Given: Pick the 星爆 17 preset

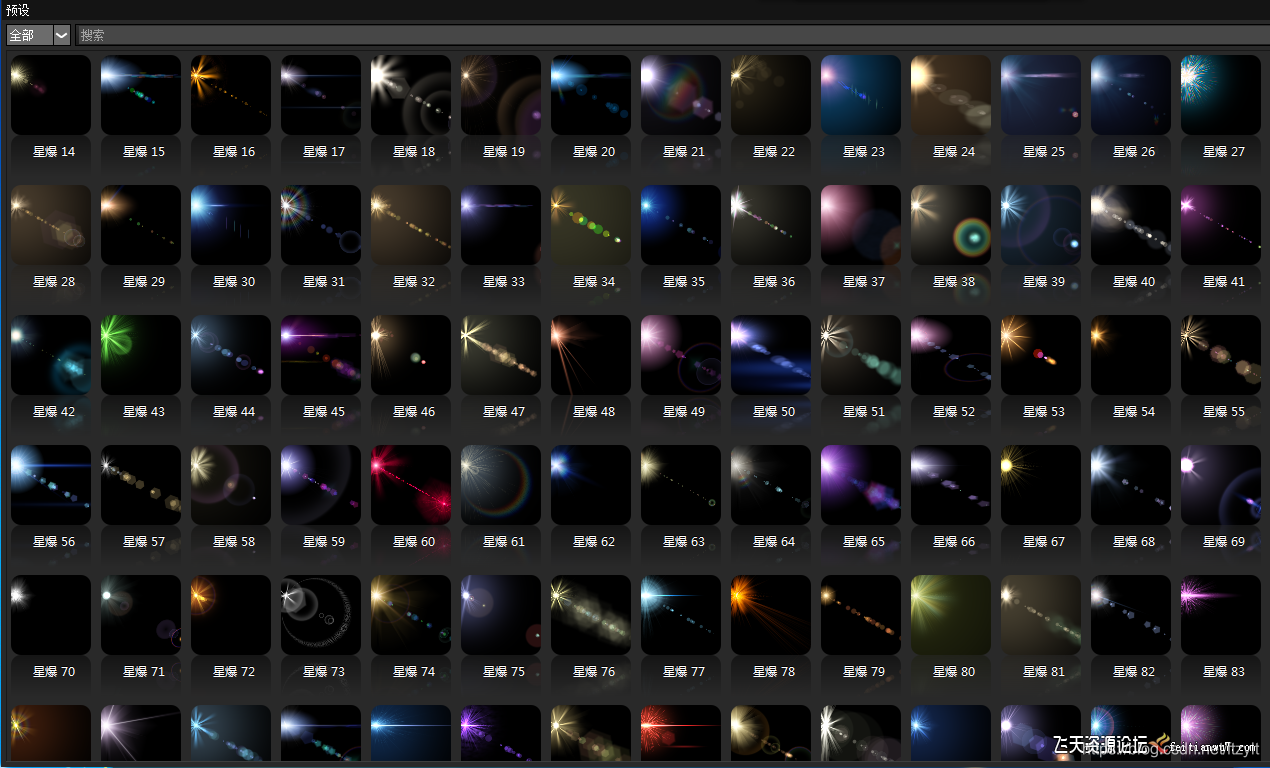Looking at the screenshot, I should tap(321, 95).
